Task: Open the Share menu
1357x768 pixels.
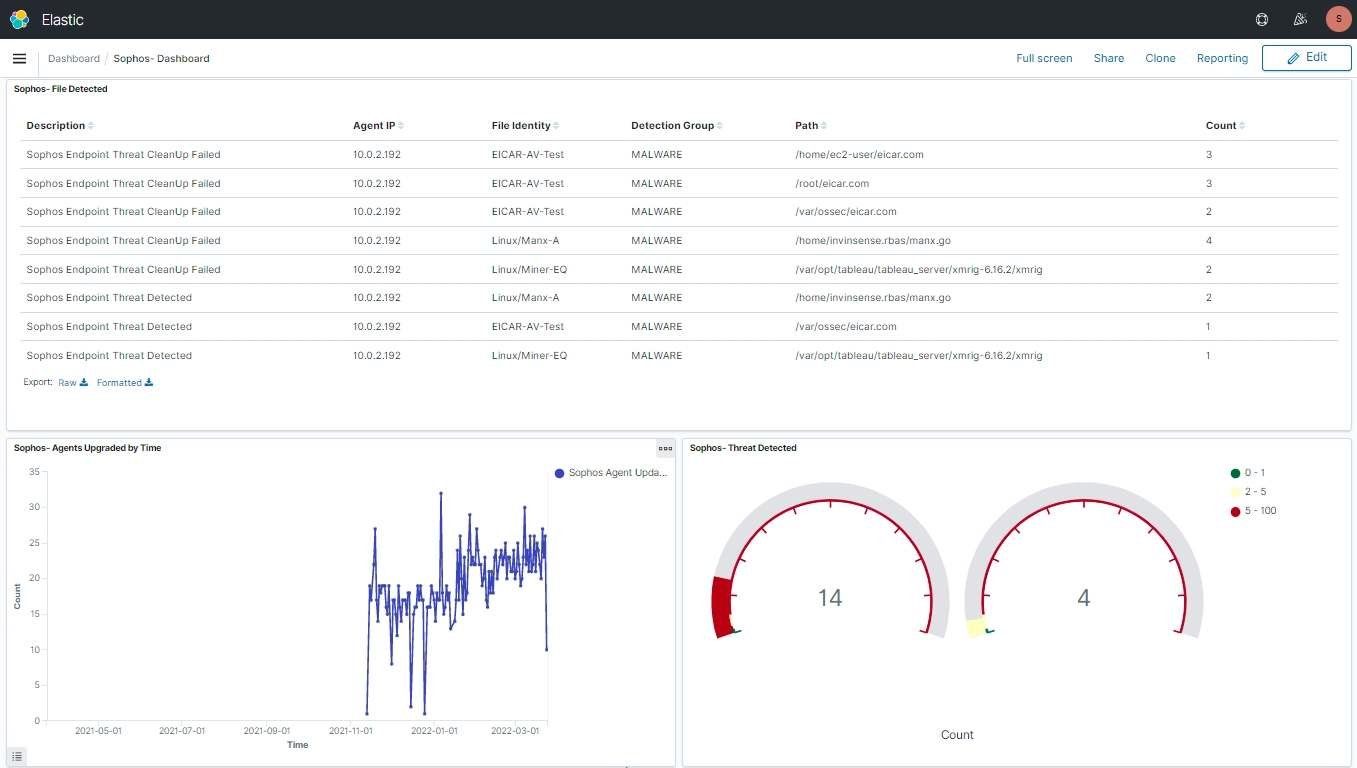Action: point(1108,58)
